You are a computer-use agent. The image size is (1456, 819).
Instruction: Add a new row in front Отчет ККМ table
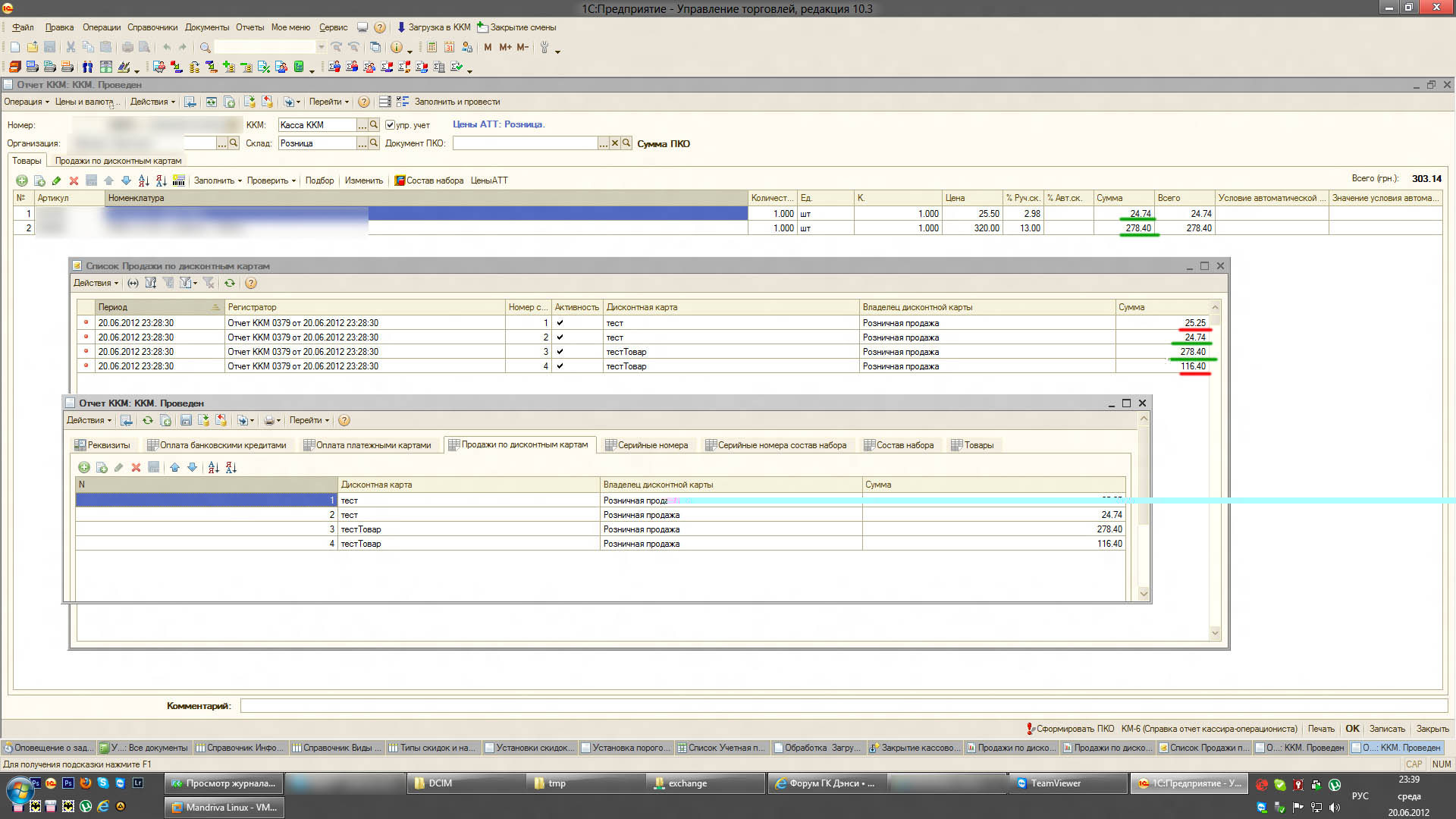click(84, 467)
